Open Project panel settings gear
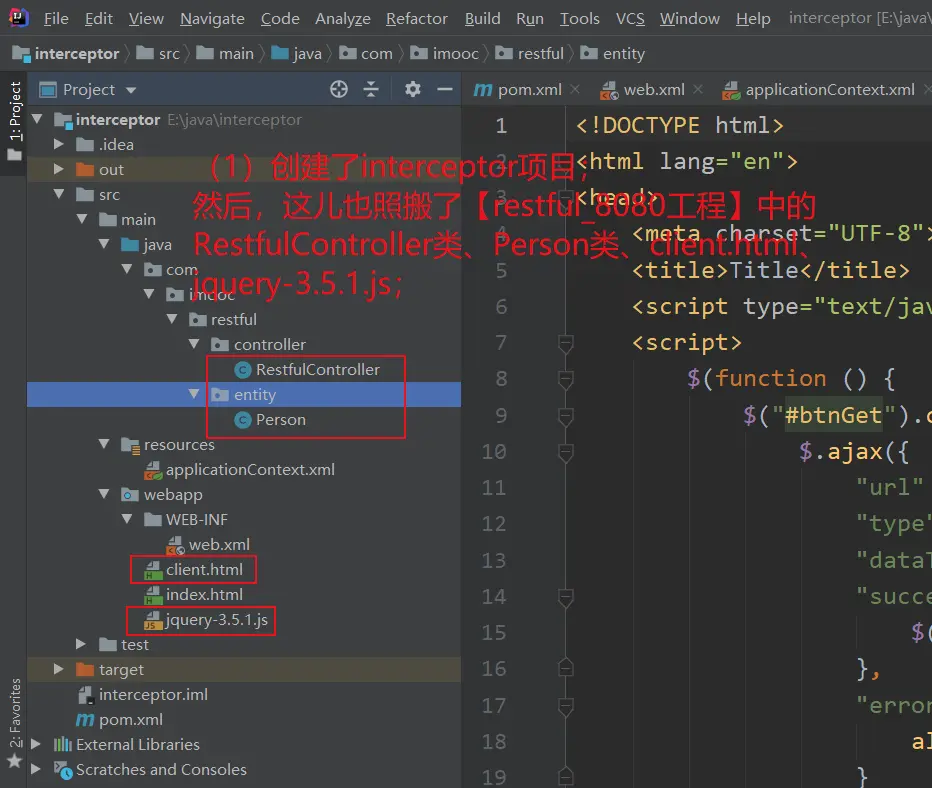 [413, 90]
